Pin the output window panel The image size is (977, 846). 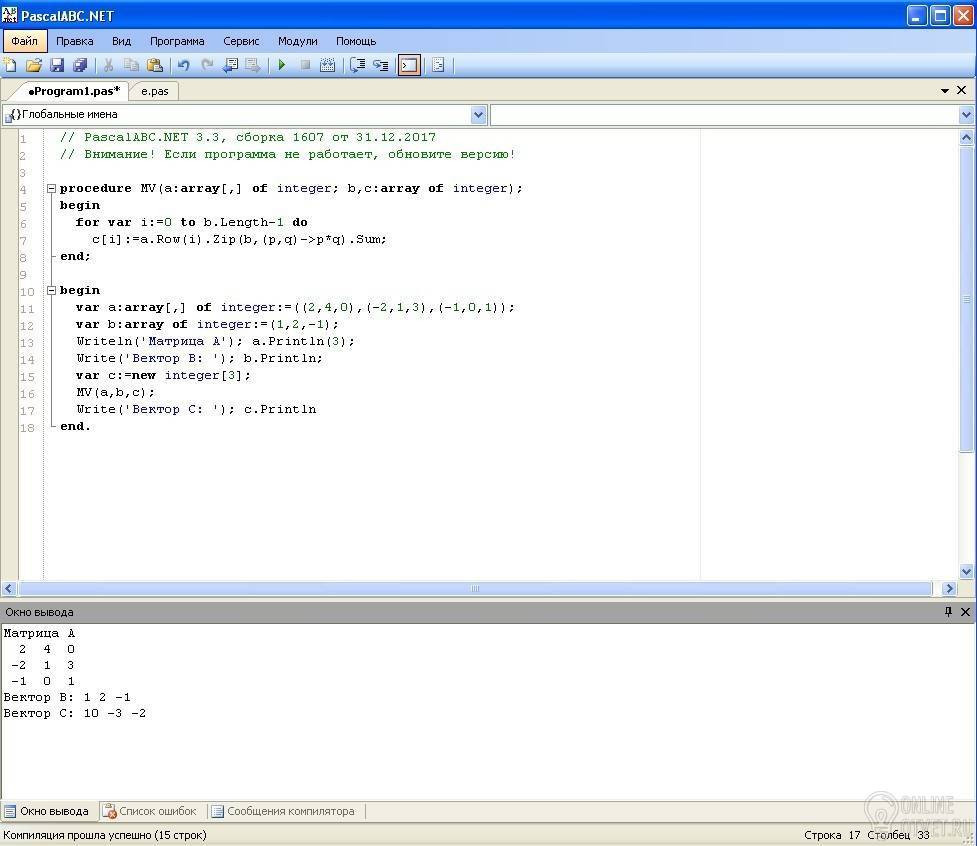tap(948, 612)
